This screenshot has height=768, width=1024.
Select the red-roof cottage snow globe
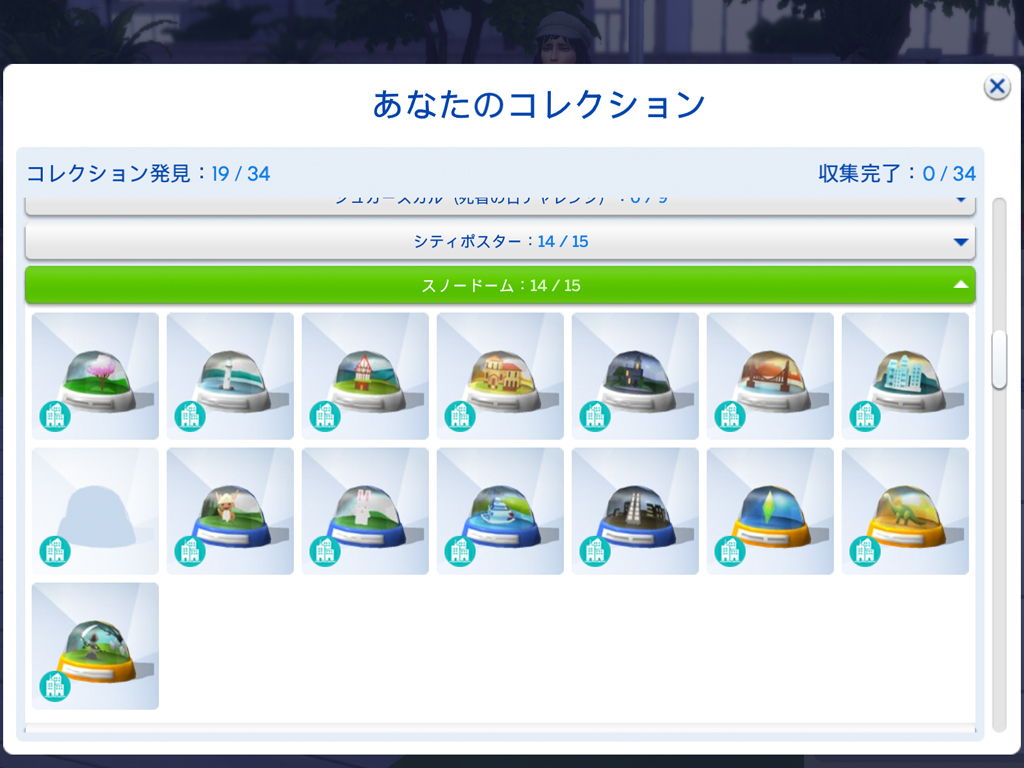(x=365, y=376)
